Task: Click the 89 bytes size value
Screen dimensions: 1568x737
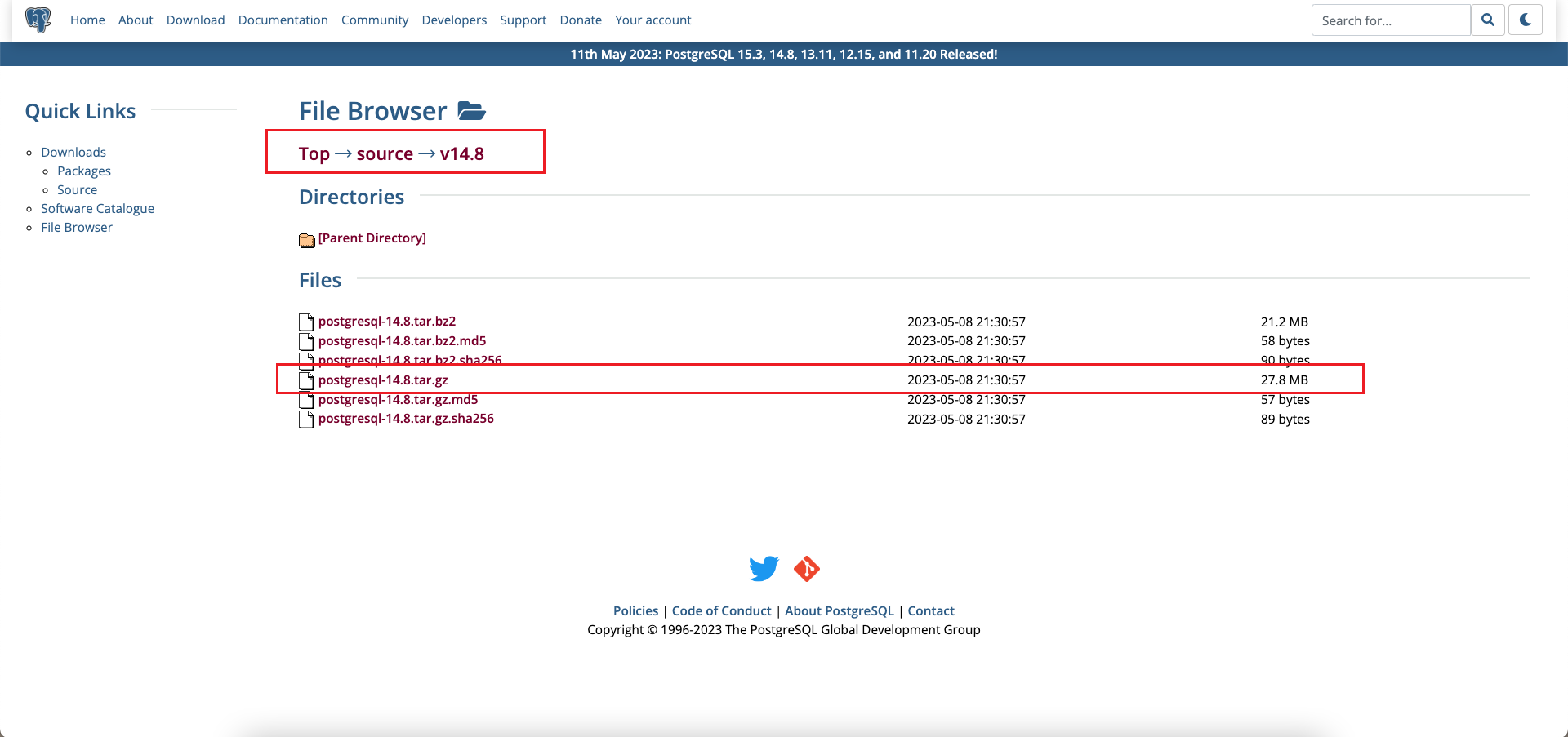Action: [x=1285, y=419]
